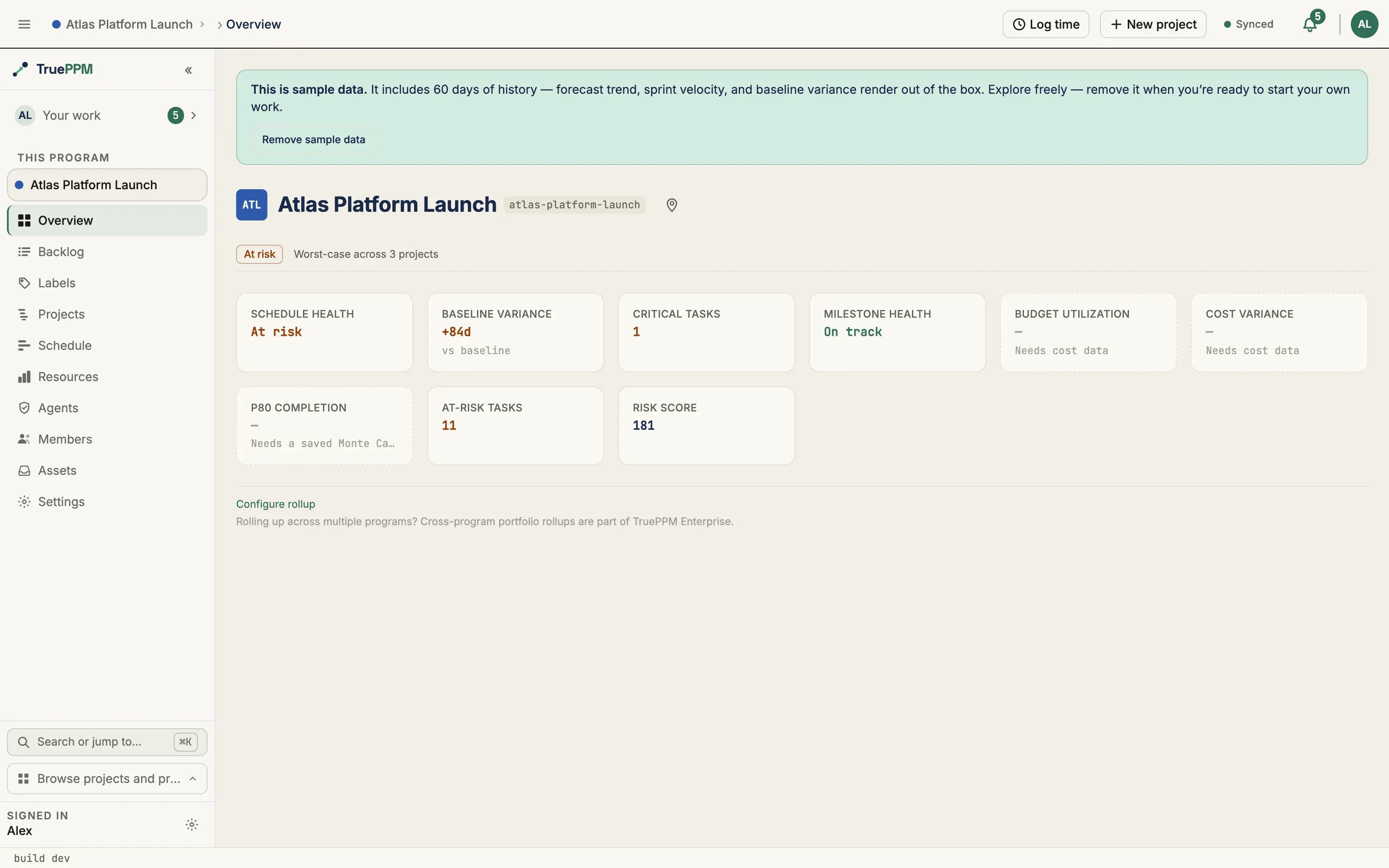Open the hamburger menu icon
1389x868 pixels.
[24, 24]
